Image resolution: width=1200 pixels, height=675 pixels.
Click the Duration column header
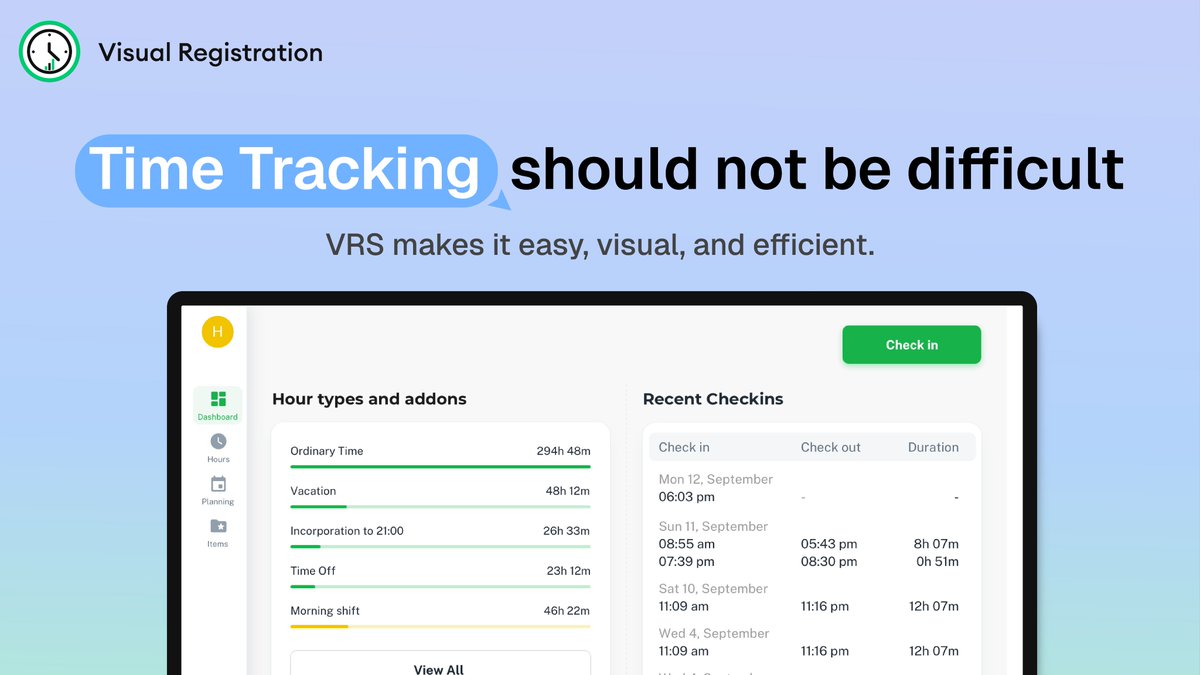[x=933, y=447]
